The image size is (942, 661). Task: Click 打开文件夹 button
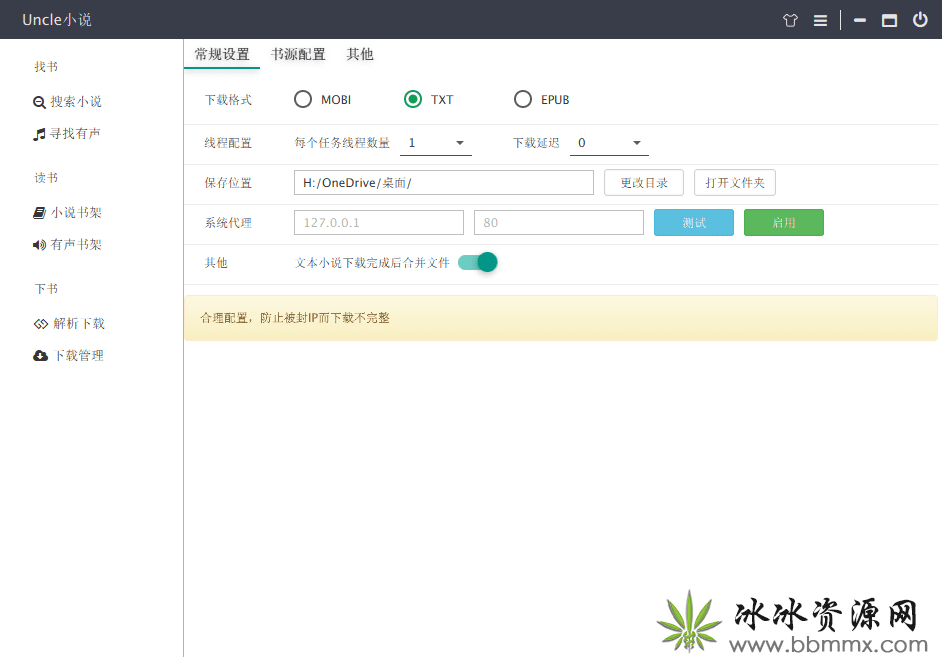735,183
